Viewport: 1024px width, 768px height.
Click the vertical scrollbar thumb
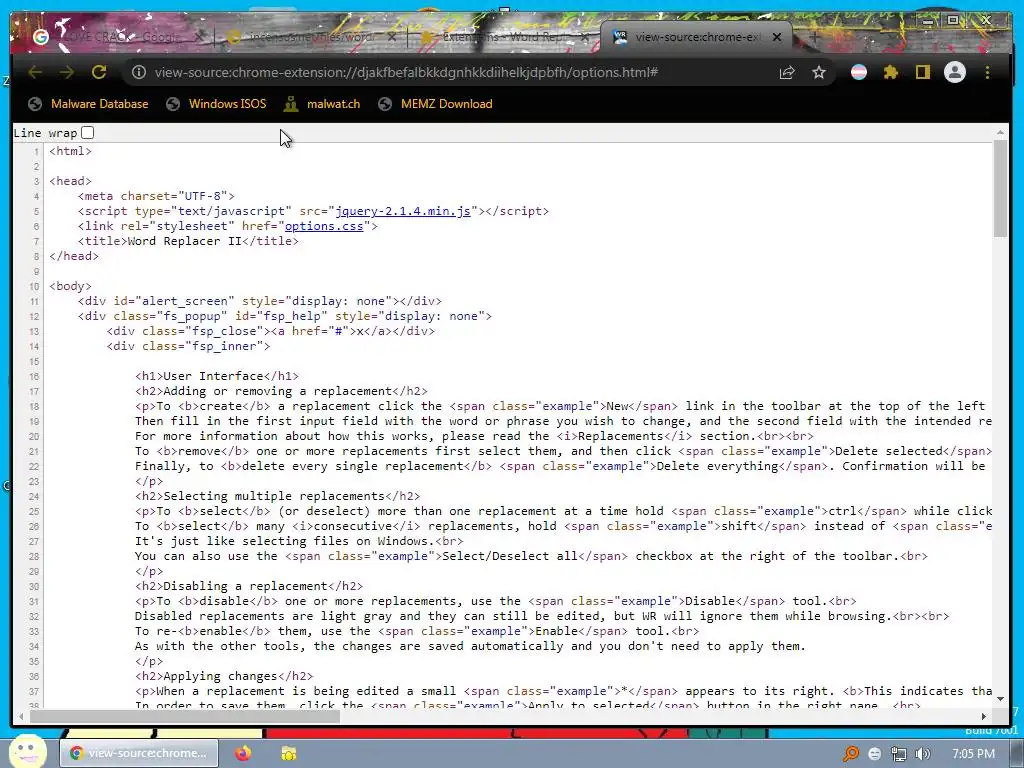tap(1000, 189)
